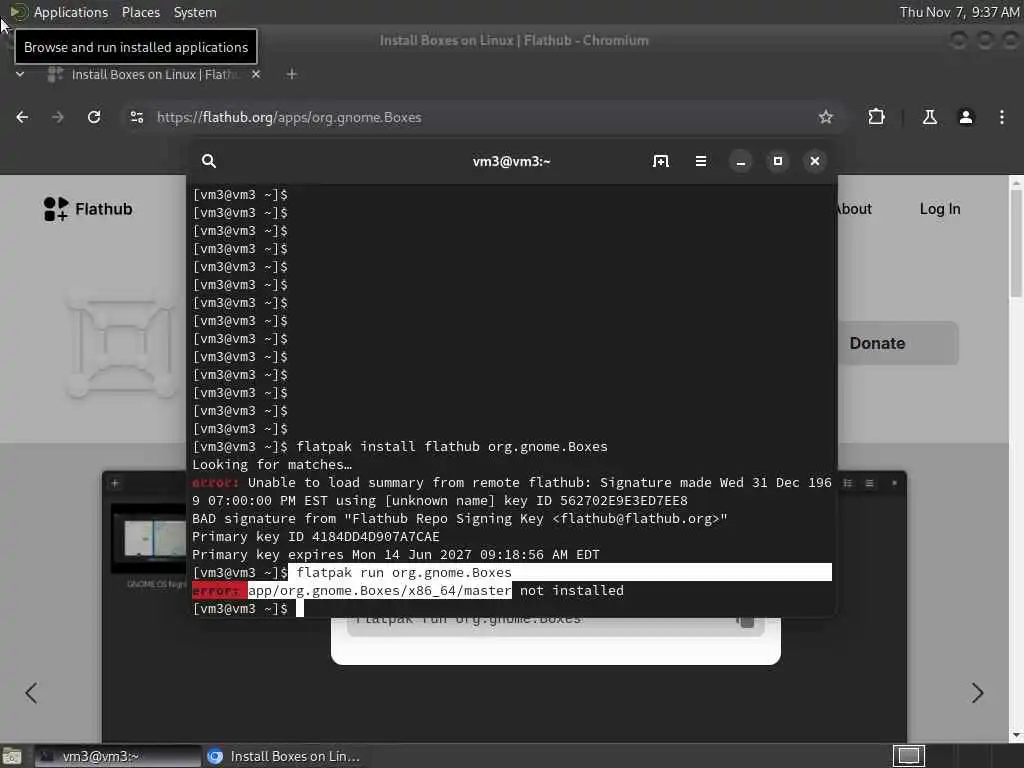
Task: Click the Primary key expires line
Action: tap(396, 554)
